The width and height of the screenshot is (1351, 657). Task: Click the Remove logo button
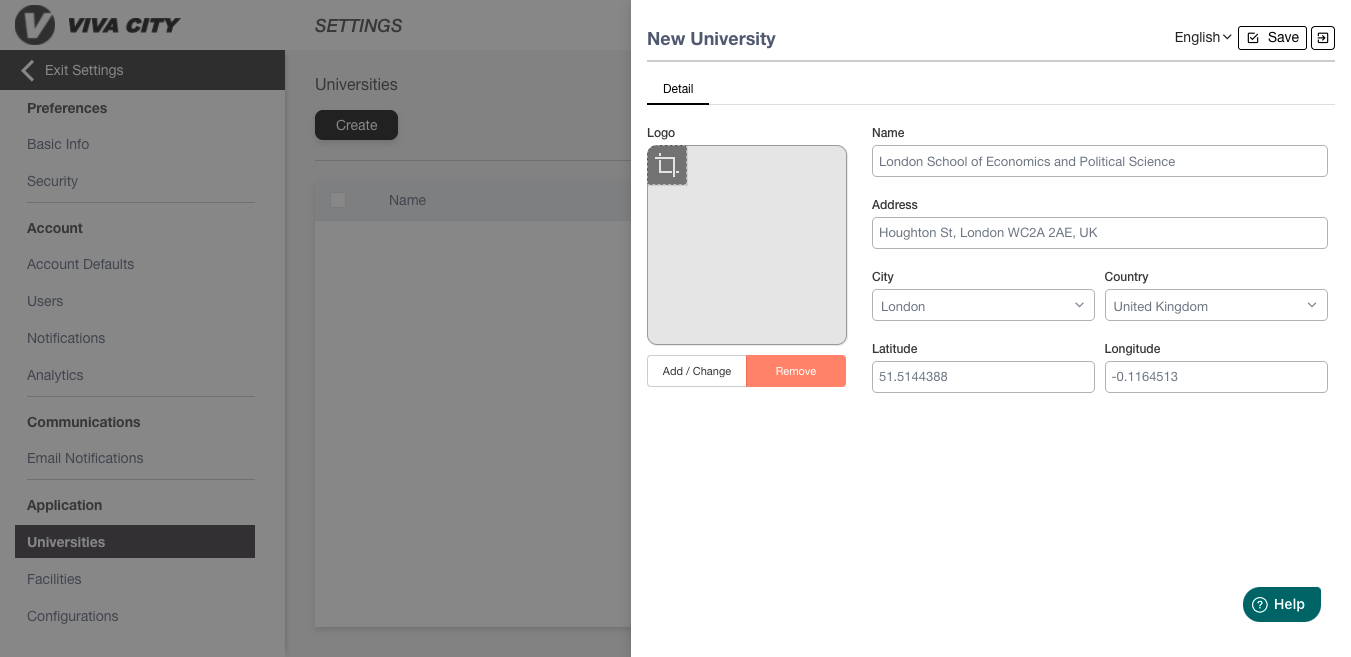[796, 371]
